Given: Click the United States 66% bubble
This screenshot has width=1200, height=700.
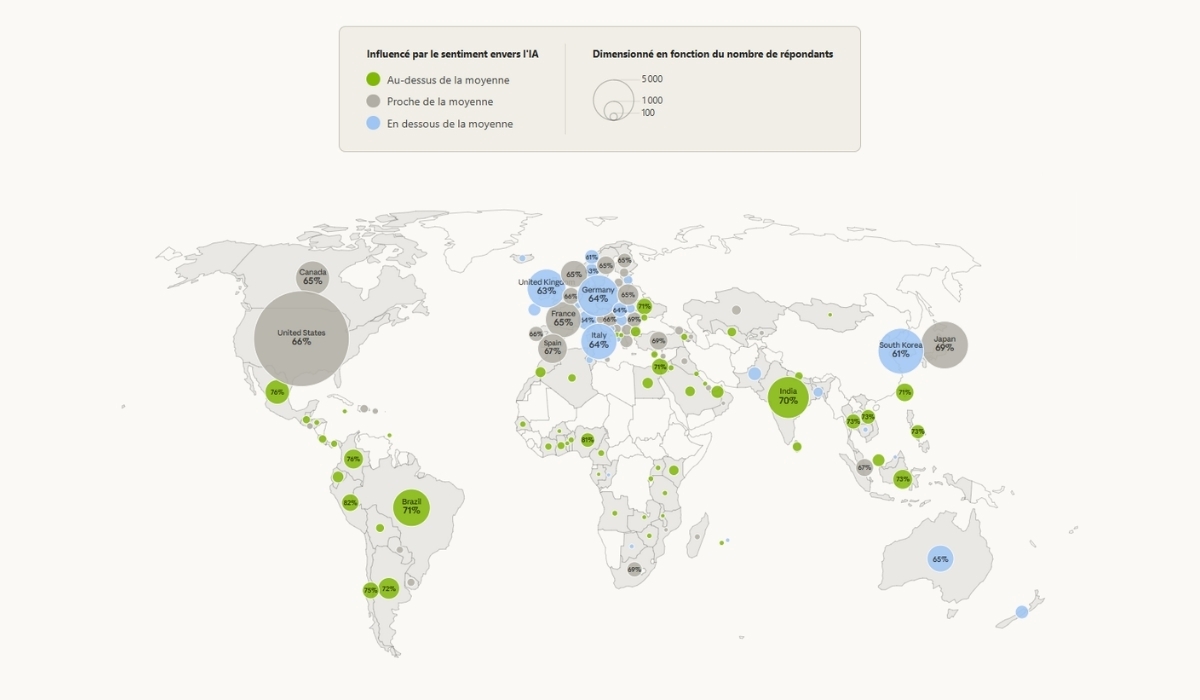Looking at the screenshot, I should tap(301, 337).
